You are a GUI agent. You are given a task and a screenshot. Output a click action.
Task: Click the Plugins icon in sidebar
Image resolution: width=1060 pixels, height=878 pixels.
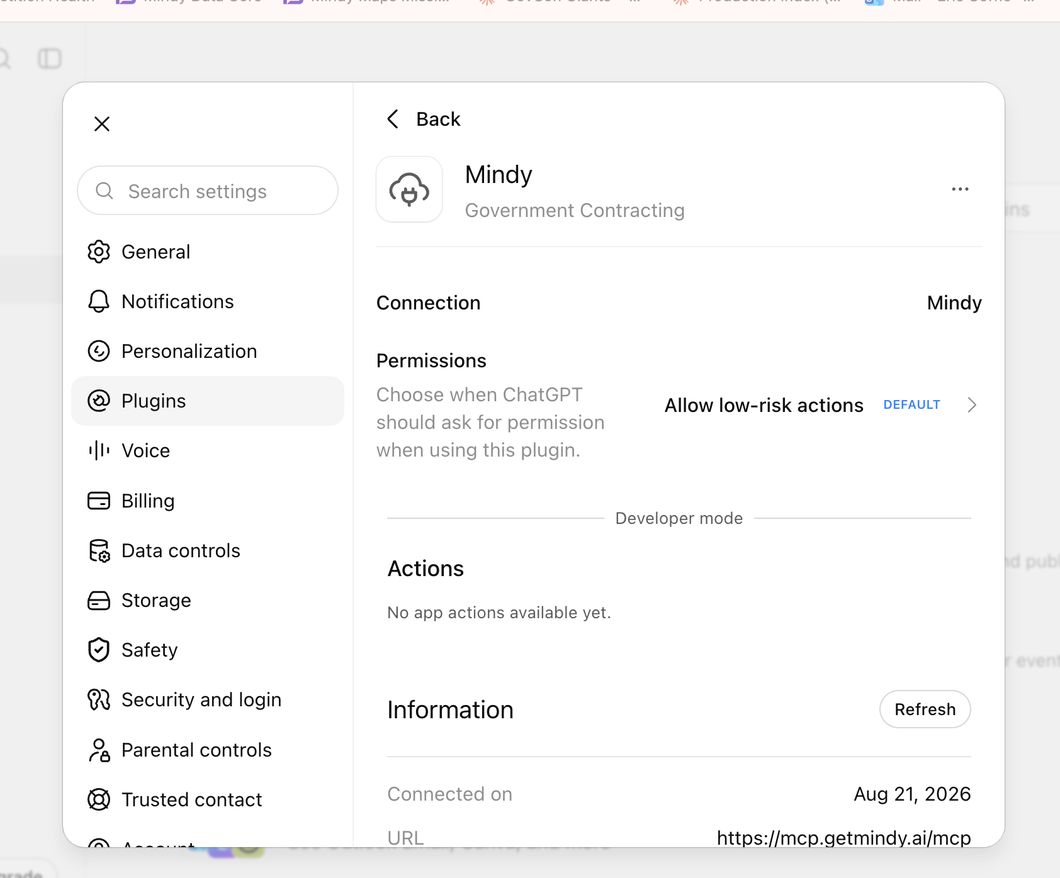(x=99, y=401)
